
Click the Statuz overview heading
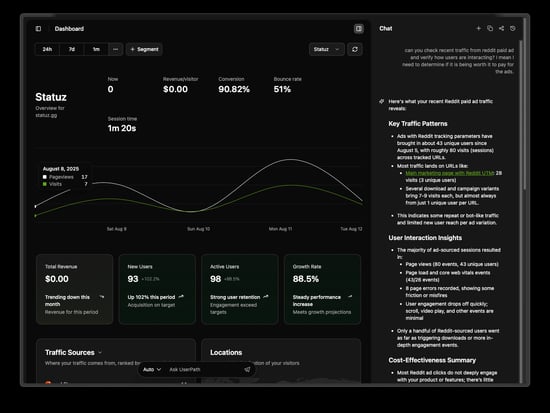[51, 97]
